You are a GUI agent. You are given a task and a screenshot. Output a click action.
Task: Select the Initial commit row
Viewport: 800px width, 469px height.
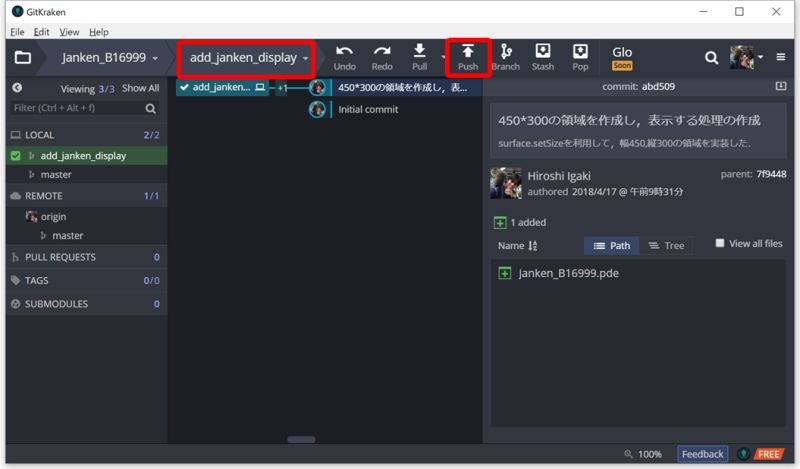click(368, 109)
